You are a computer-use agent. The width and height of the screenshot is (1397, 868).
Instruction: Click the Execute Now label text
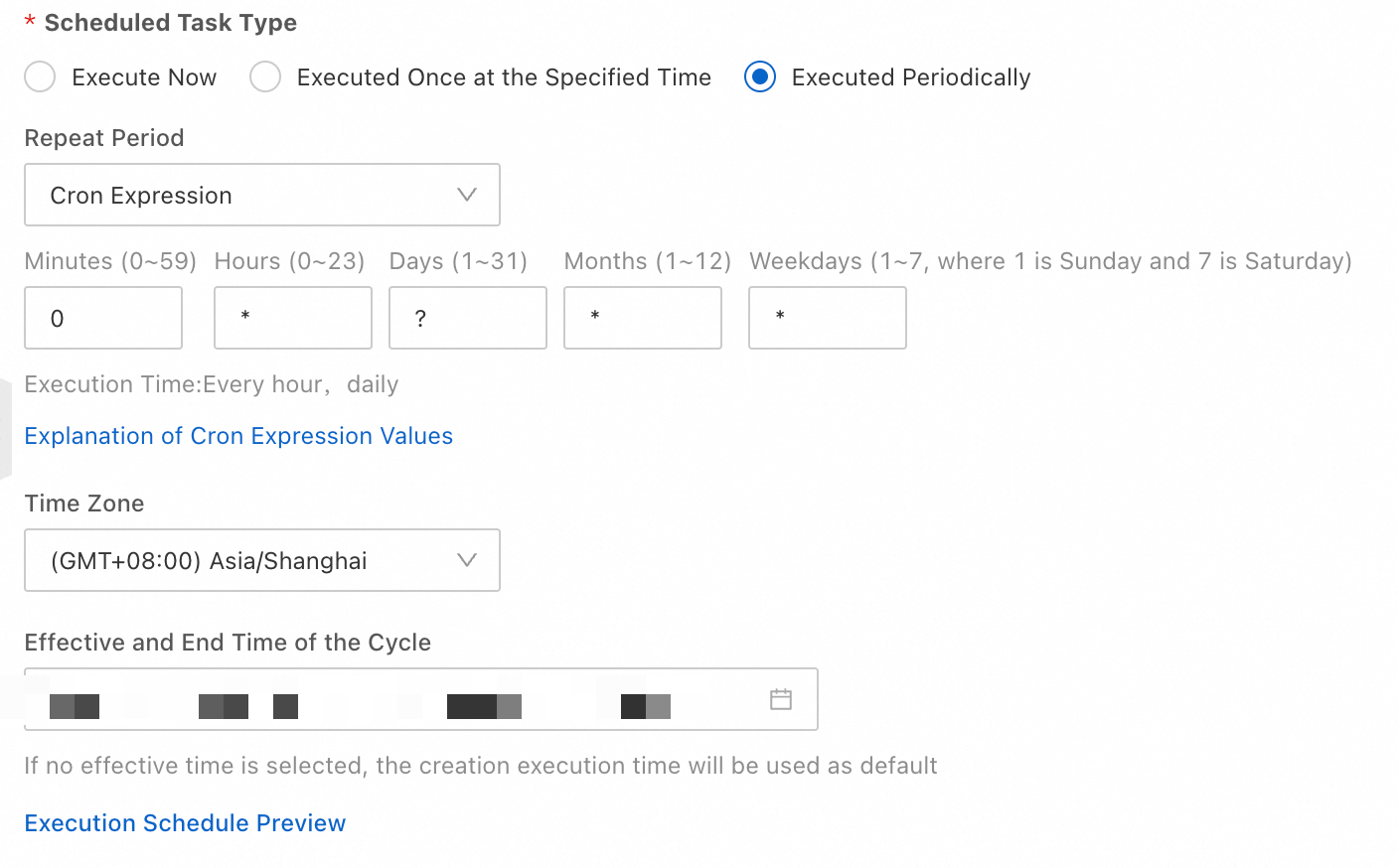click(x=144, y=77)
